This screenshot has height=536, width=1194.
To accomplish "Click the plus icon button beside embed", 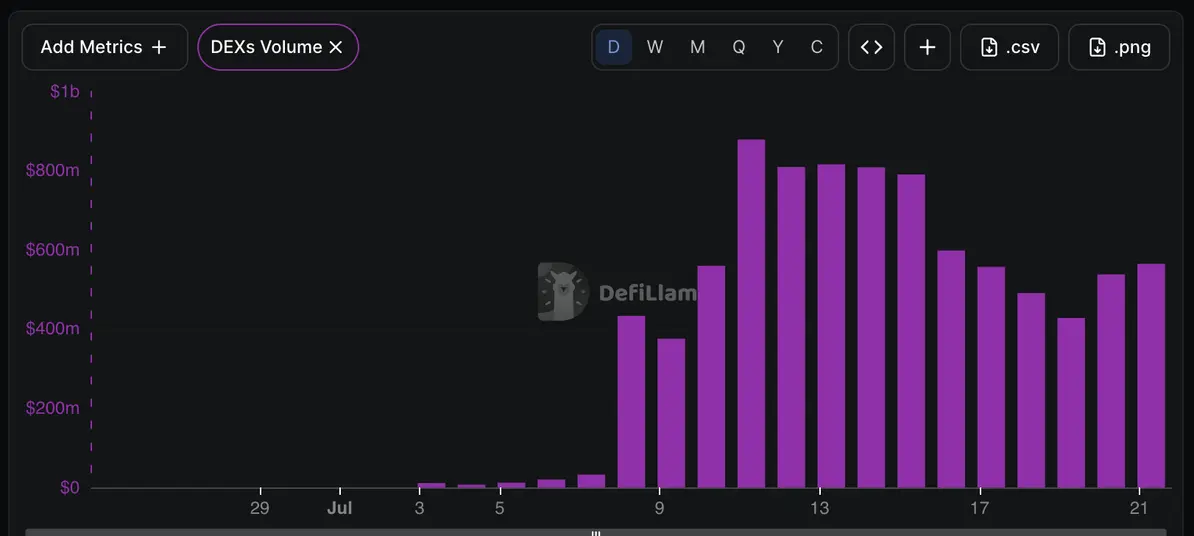I will [927, 47].
